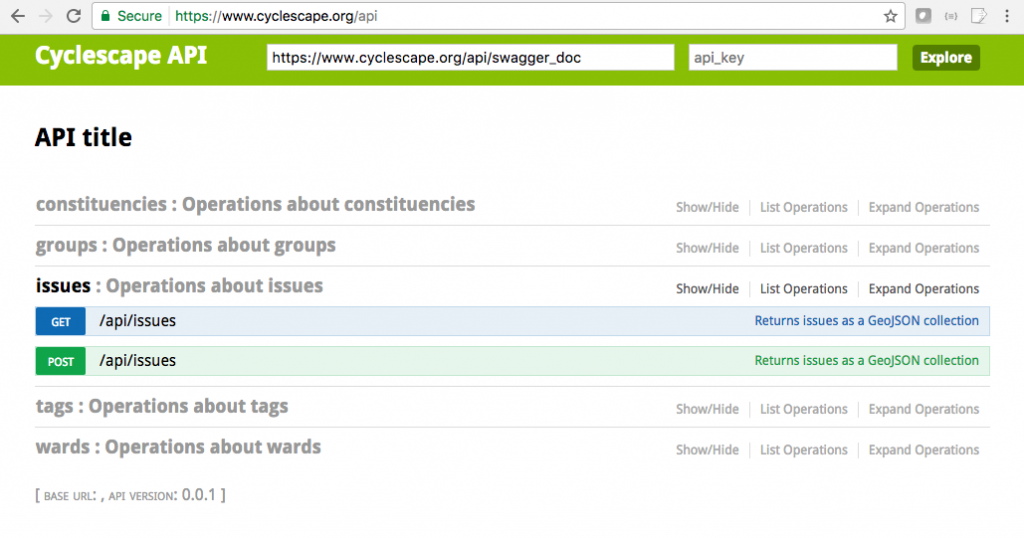Click the green POST method badge
This screenshot has width=1024, height=538.
click(x=61, y=361)
